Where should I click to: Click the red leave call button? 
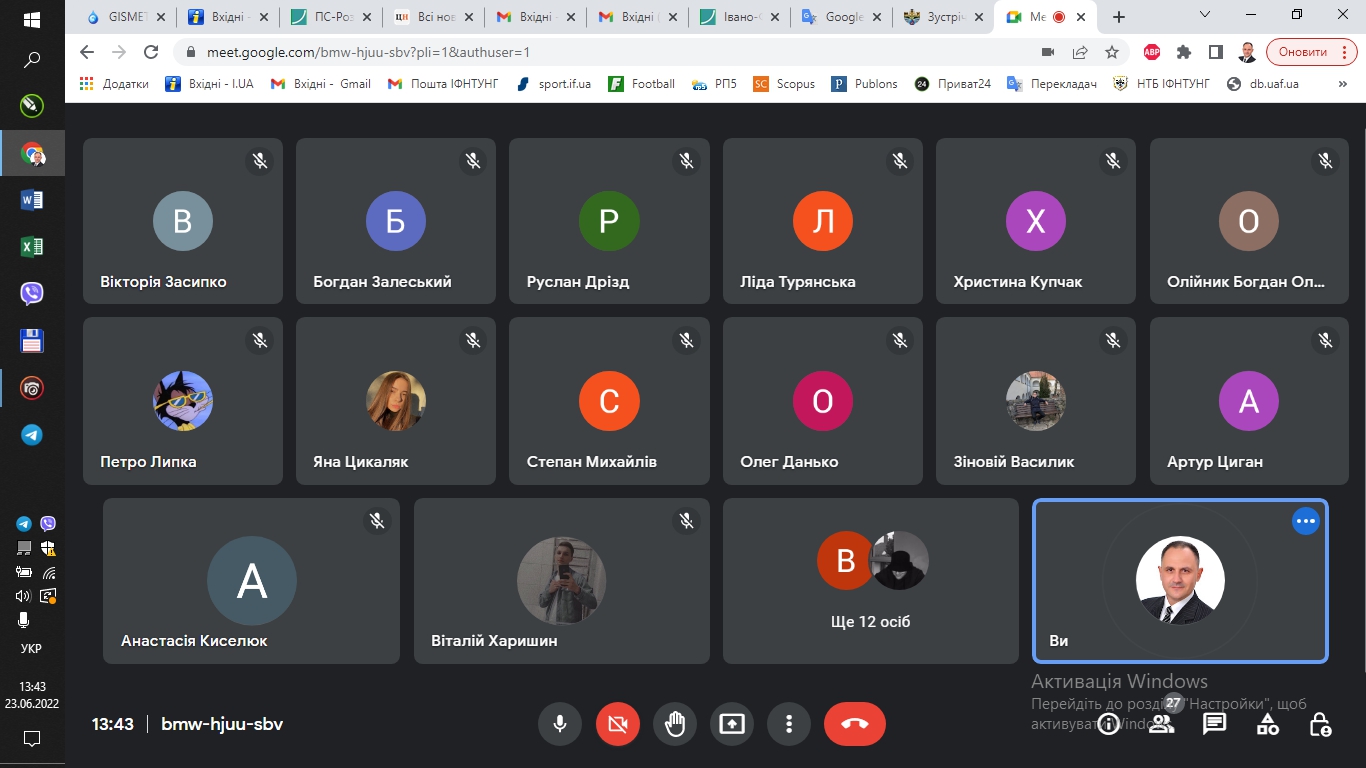(854, 724)
